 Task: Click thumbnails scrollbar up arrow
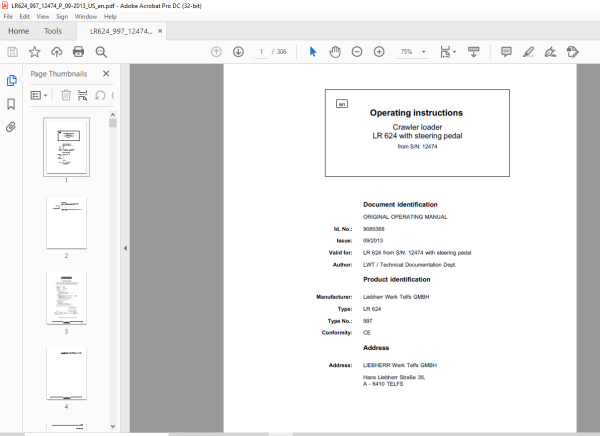click(112, 114)
